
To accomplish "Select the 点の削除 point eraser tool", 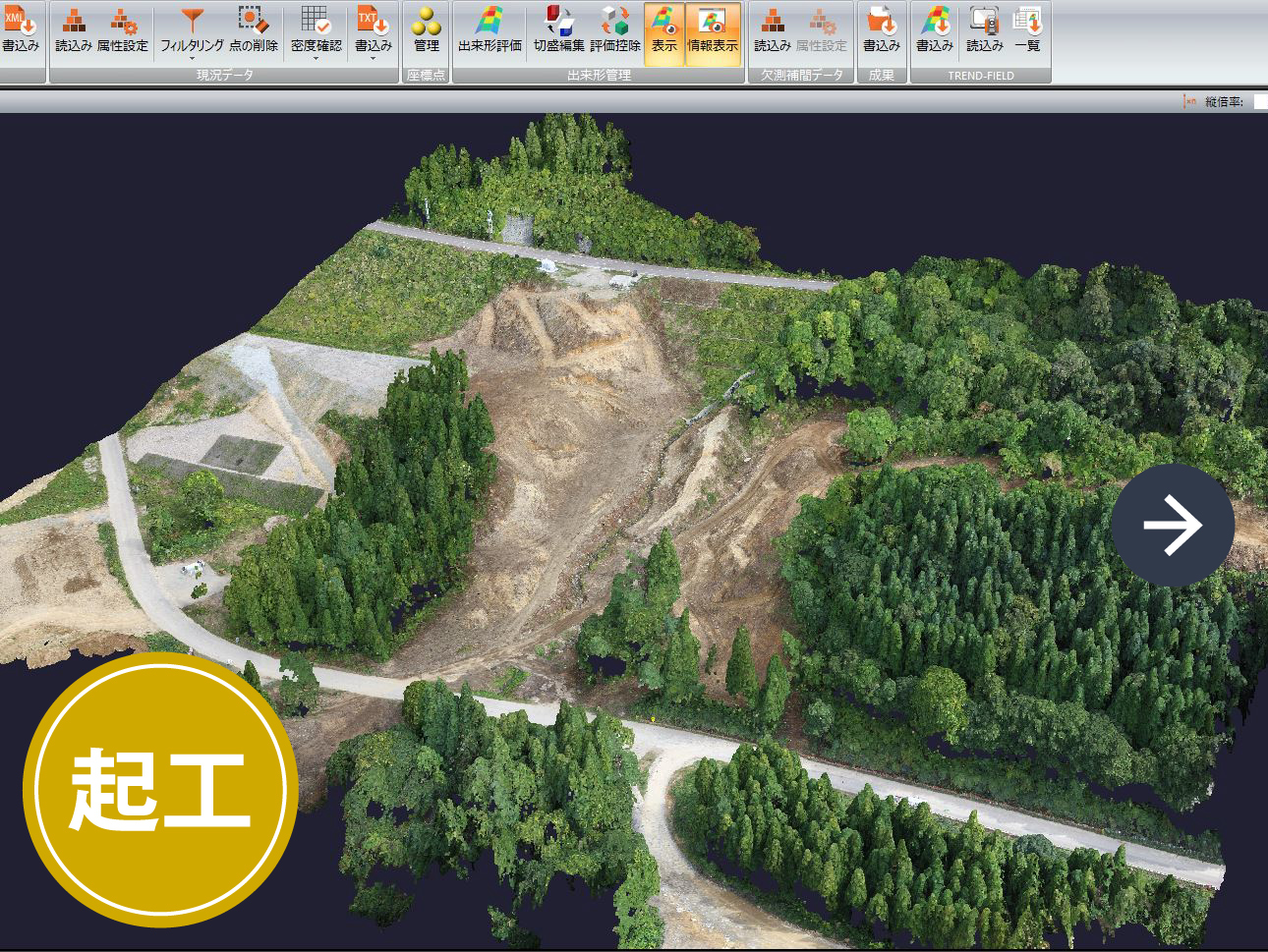I will 253,29.
